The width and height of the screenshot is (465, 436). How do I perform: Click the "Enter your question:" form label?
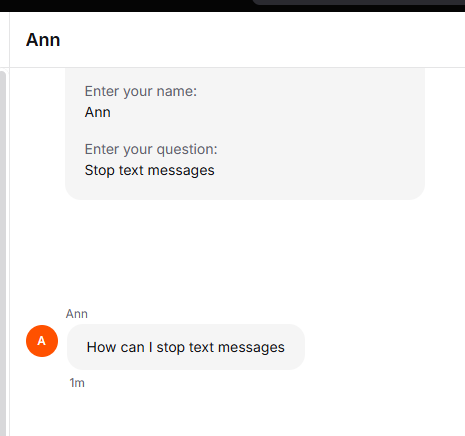click(x=151, y=149)
